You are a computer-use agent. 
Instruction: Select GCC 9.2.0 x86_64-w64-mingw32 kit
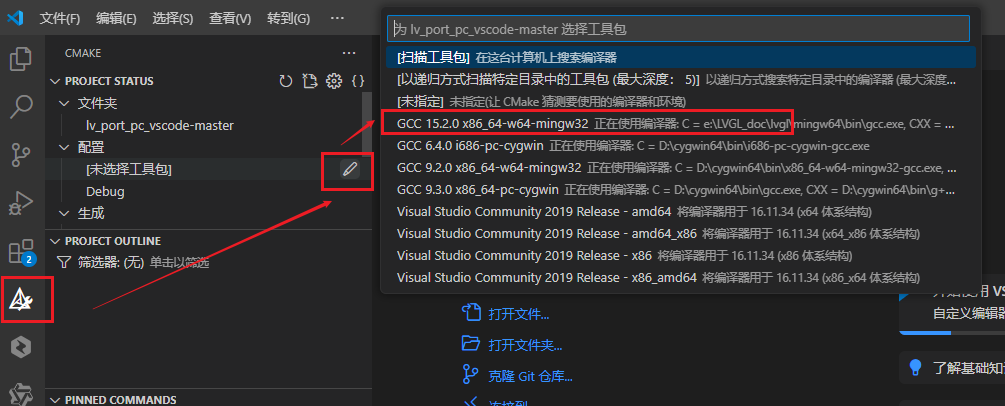point(681,168)
